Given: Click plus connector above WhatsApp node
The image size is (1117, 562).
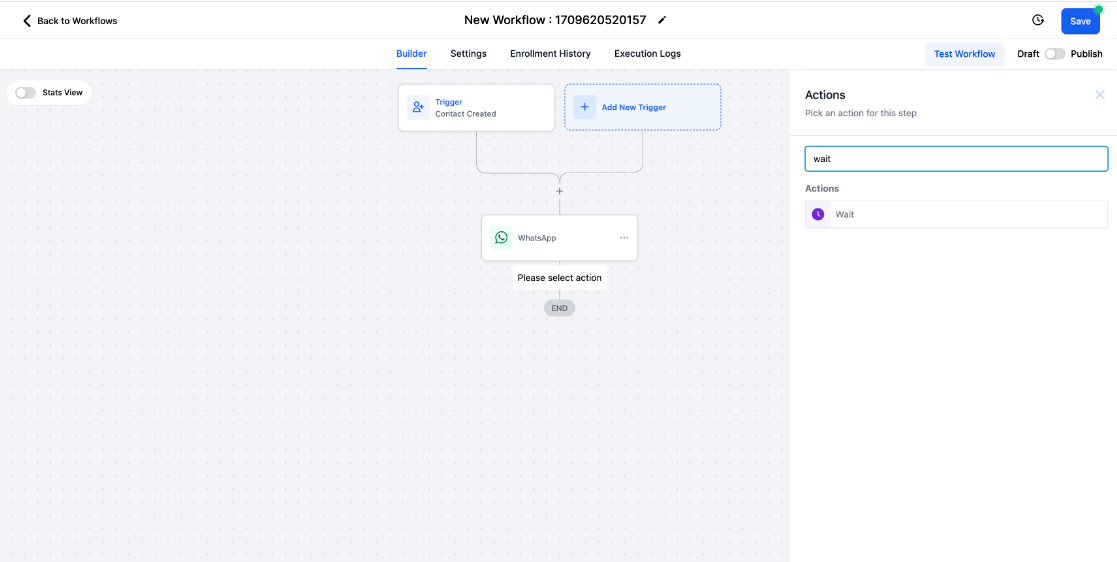Looking at the screenshot, I should pyautogui.click(x=559, y=191).
